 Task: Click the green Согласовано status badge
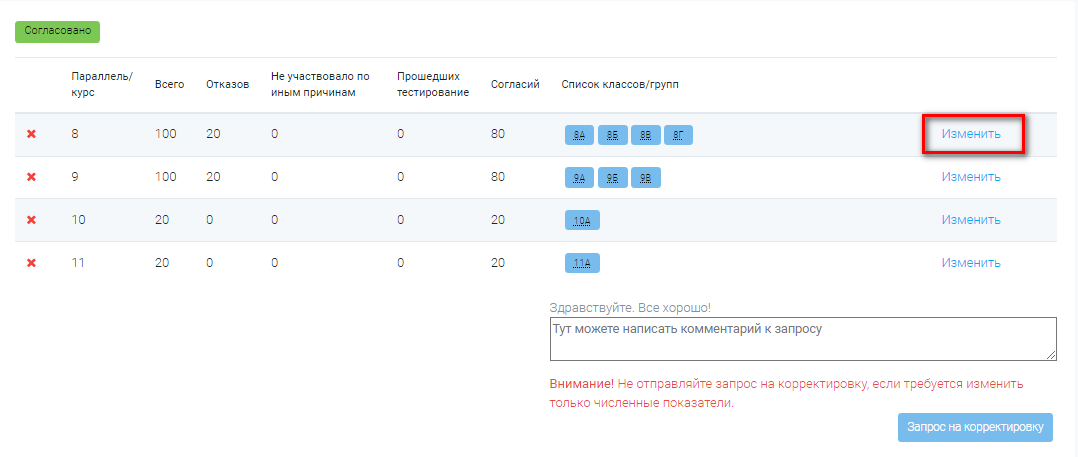[x=58, y=32]
